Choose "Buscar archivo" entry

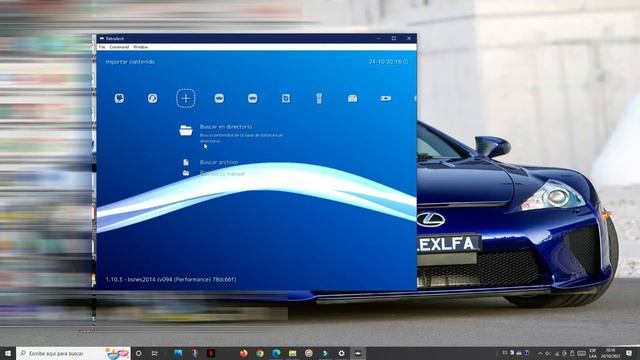[x=219, y=162]
